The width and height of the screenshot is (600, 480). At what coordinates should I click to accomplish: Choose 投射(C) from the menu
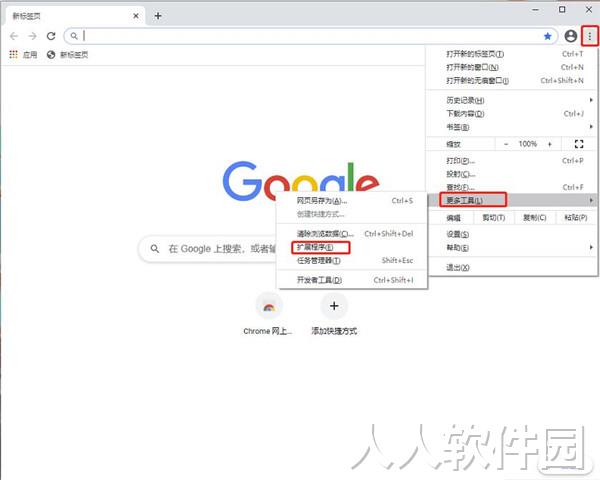click(x=512, y=174)
